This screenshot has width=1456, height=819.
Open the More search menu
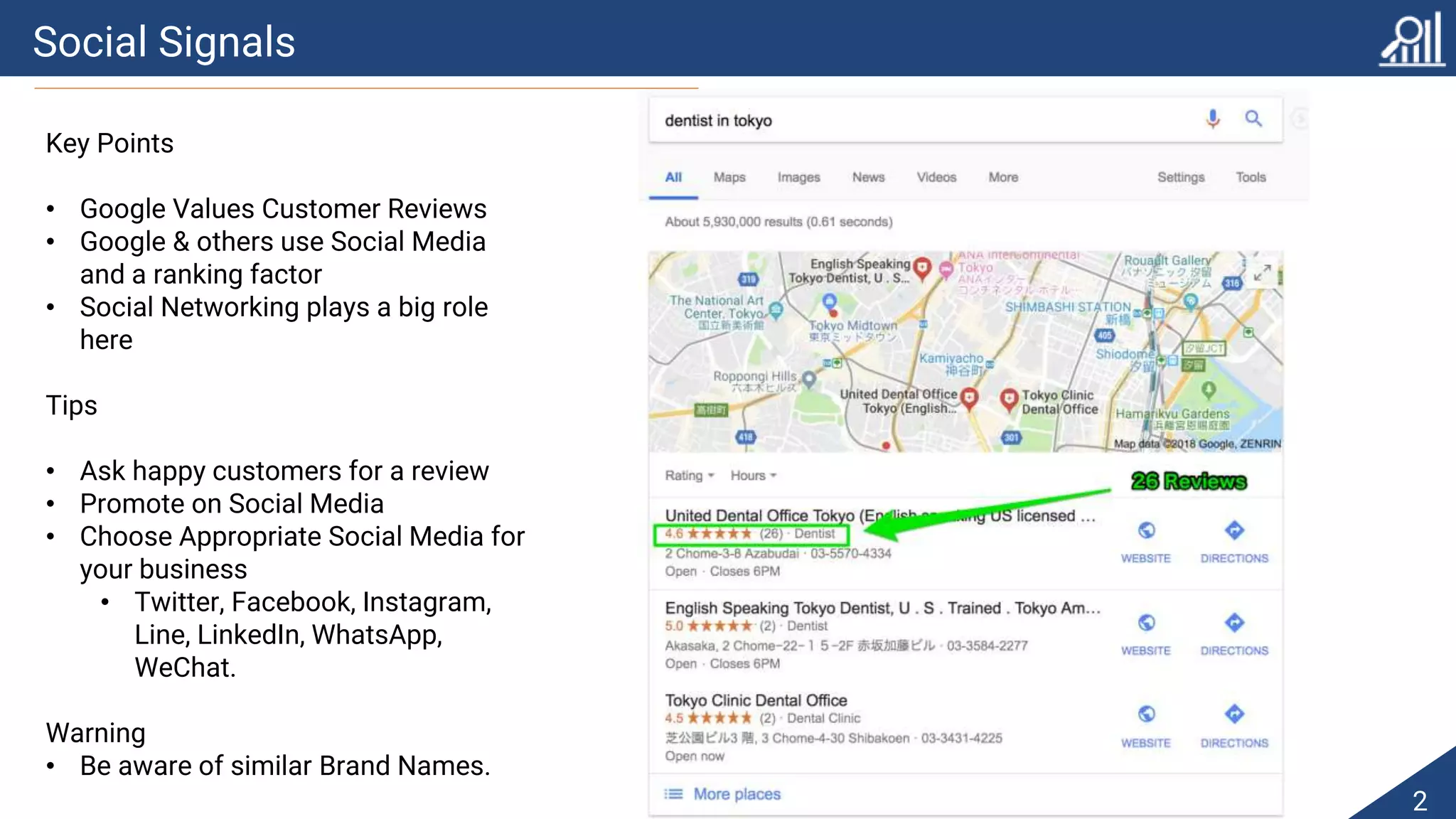(x=1003, y=178)
